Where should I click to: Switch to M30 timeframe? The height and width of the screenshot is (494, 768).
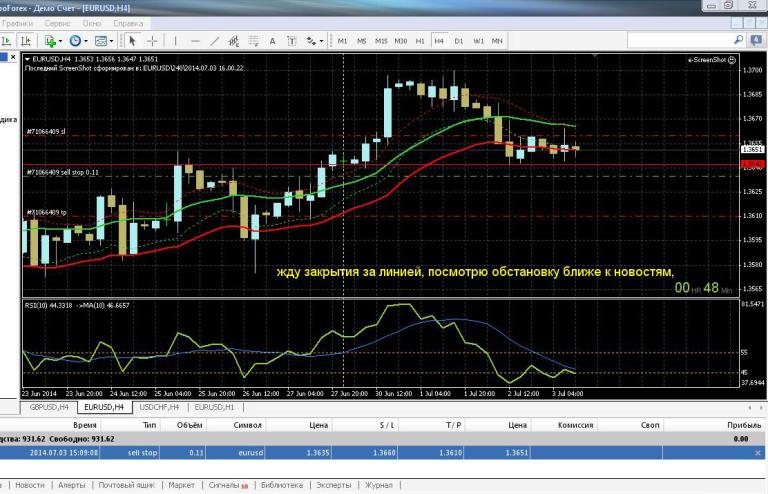(401, 41)
